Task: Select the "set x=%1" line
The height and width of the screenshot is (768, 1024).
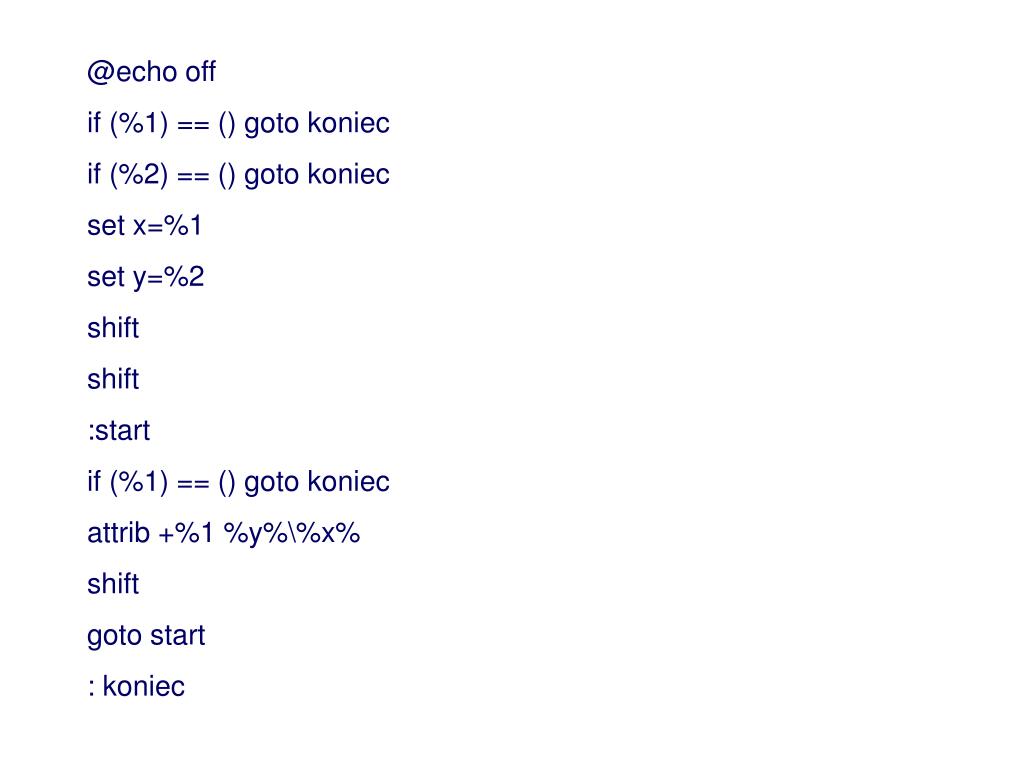Action: coord(144,226)
